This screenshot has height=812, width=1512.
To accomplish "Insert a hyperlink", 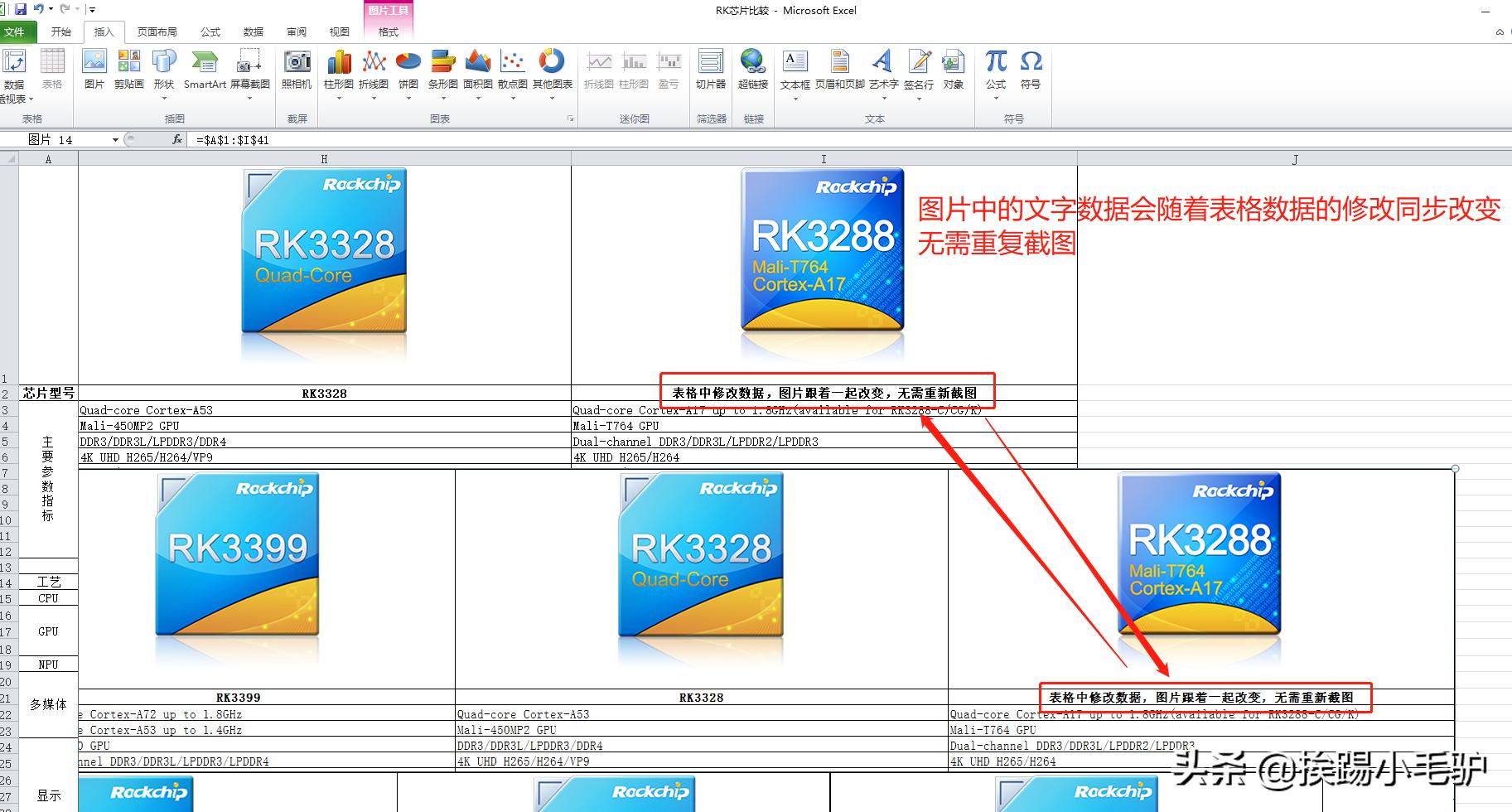I will (x=751, y=70).
